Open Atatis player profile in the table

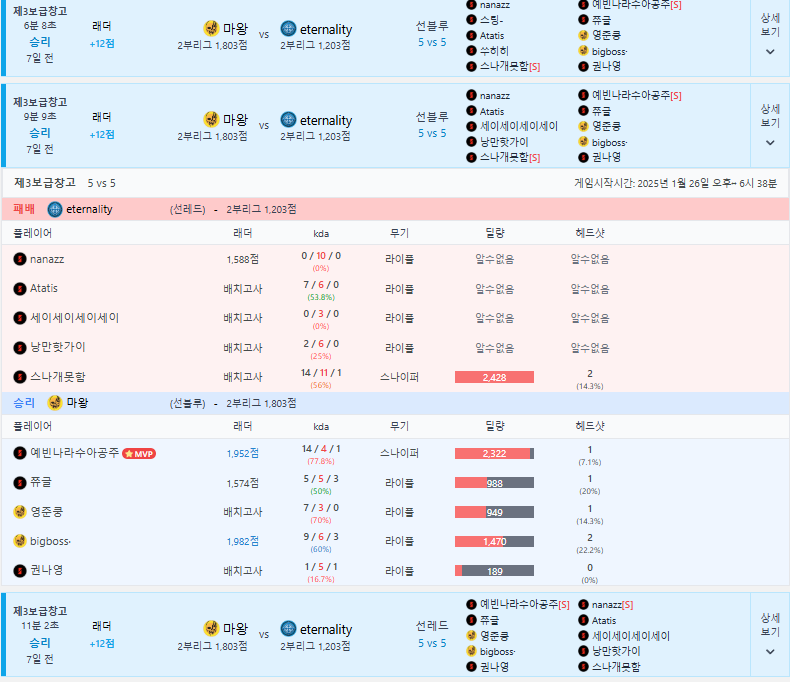click(44, 288)
